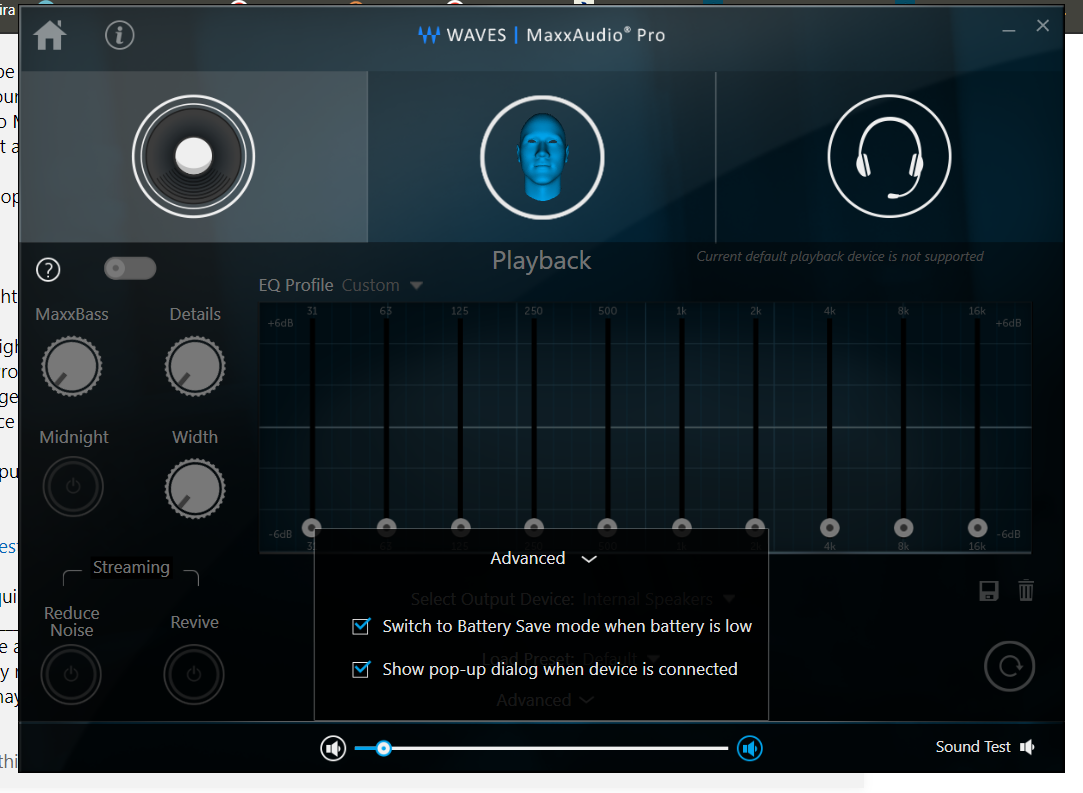Screen dimensions: 1083x793
Task: Delete the preset with trash icon
Action: click(x=1026, y=590)
